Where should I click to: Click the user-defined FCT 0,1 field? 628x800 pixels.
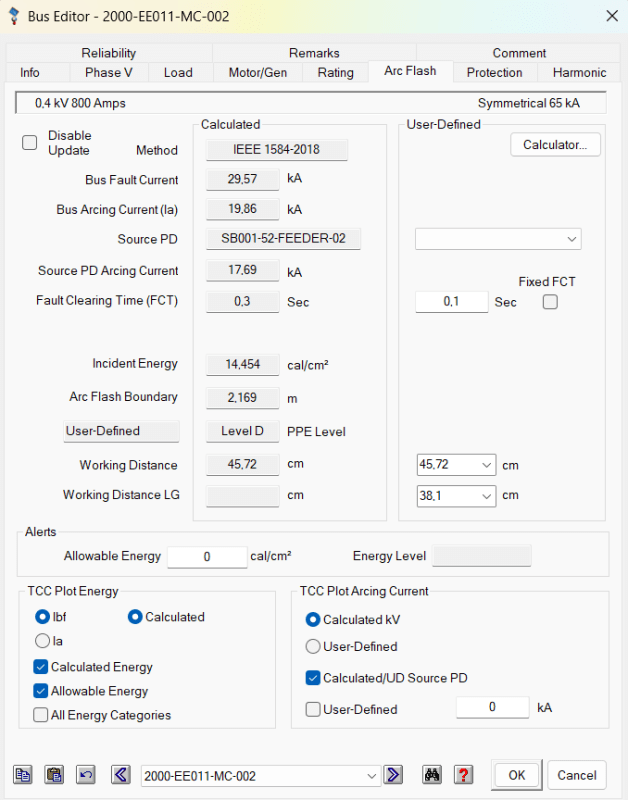[451, 302]
